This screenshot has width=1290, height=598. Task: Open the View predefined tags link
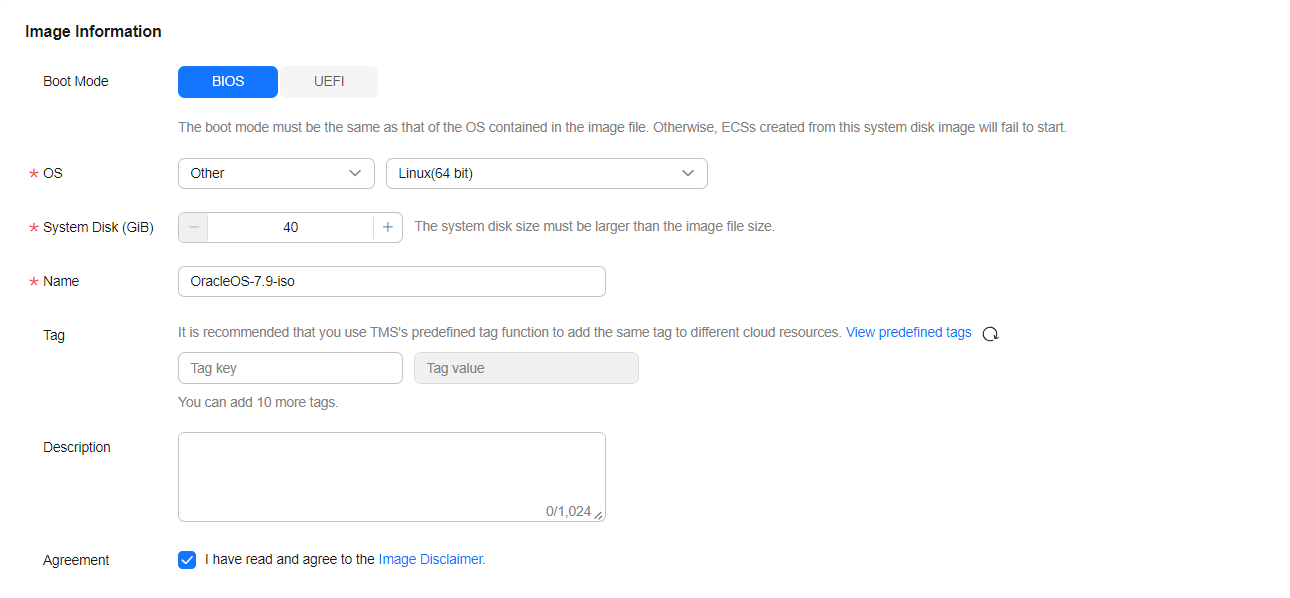(908, 332)
